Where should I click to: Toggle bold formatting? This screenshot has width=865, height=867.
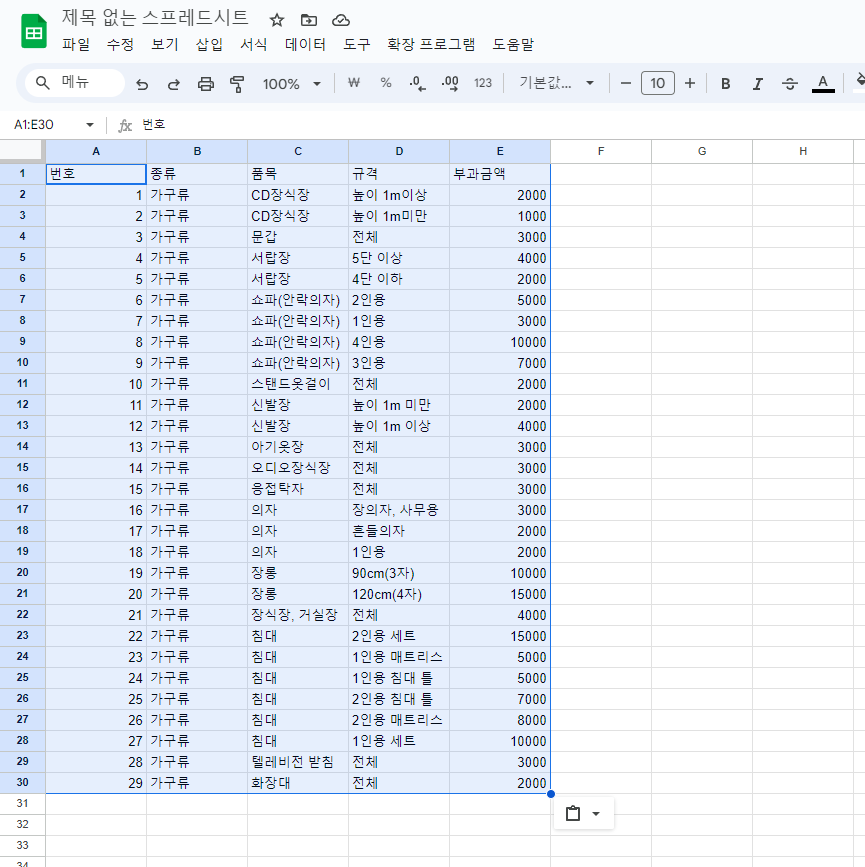coord(725,83)
